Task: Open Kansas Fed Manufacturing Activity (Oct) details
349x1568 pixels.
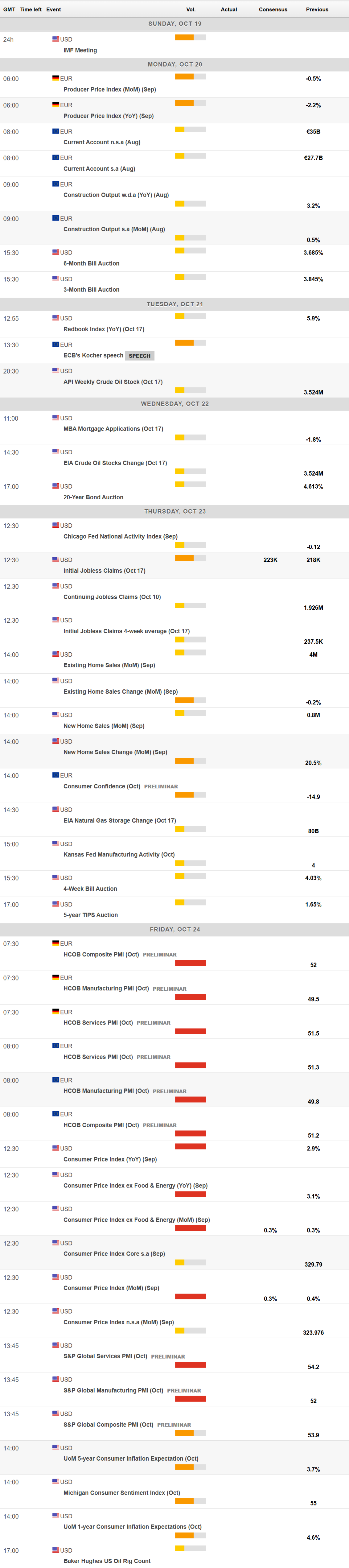Action: 119,855
